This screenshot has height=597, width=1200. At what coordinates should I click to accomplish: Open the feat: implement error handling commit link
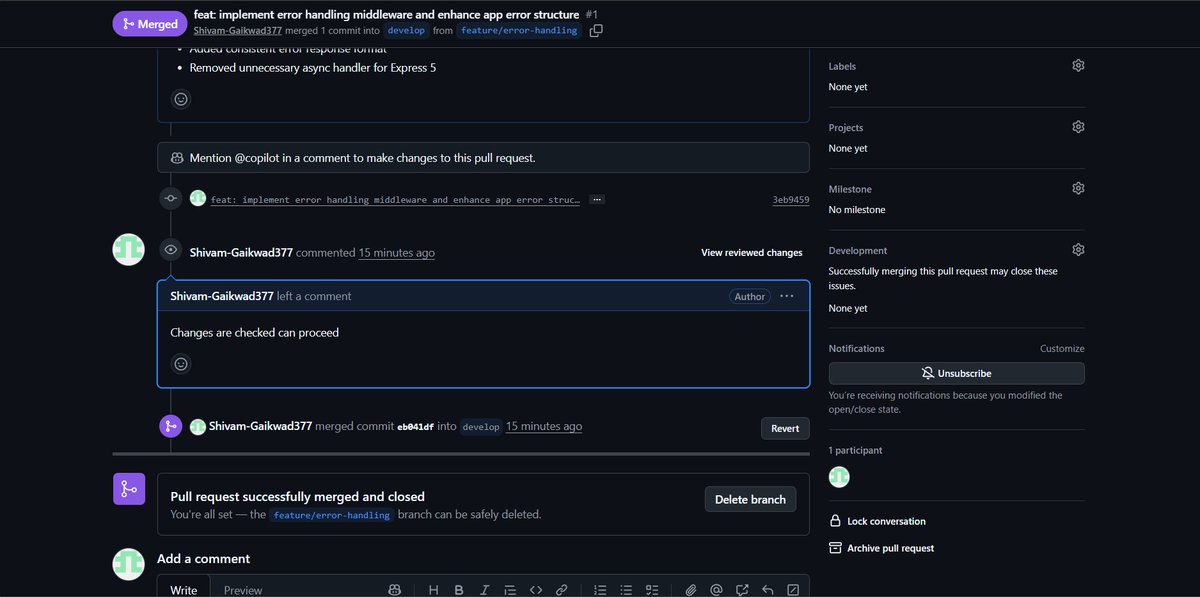(x=395, y=200)
